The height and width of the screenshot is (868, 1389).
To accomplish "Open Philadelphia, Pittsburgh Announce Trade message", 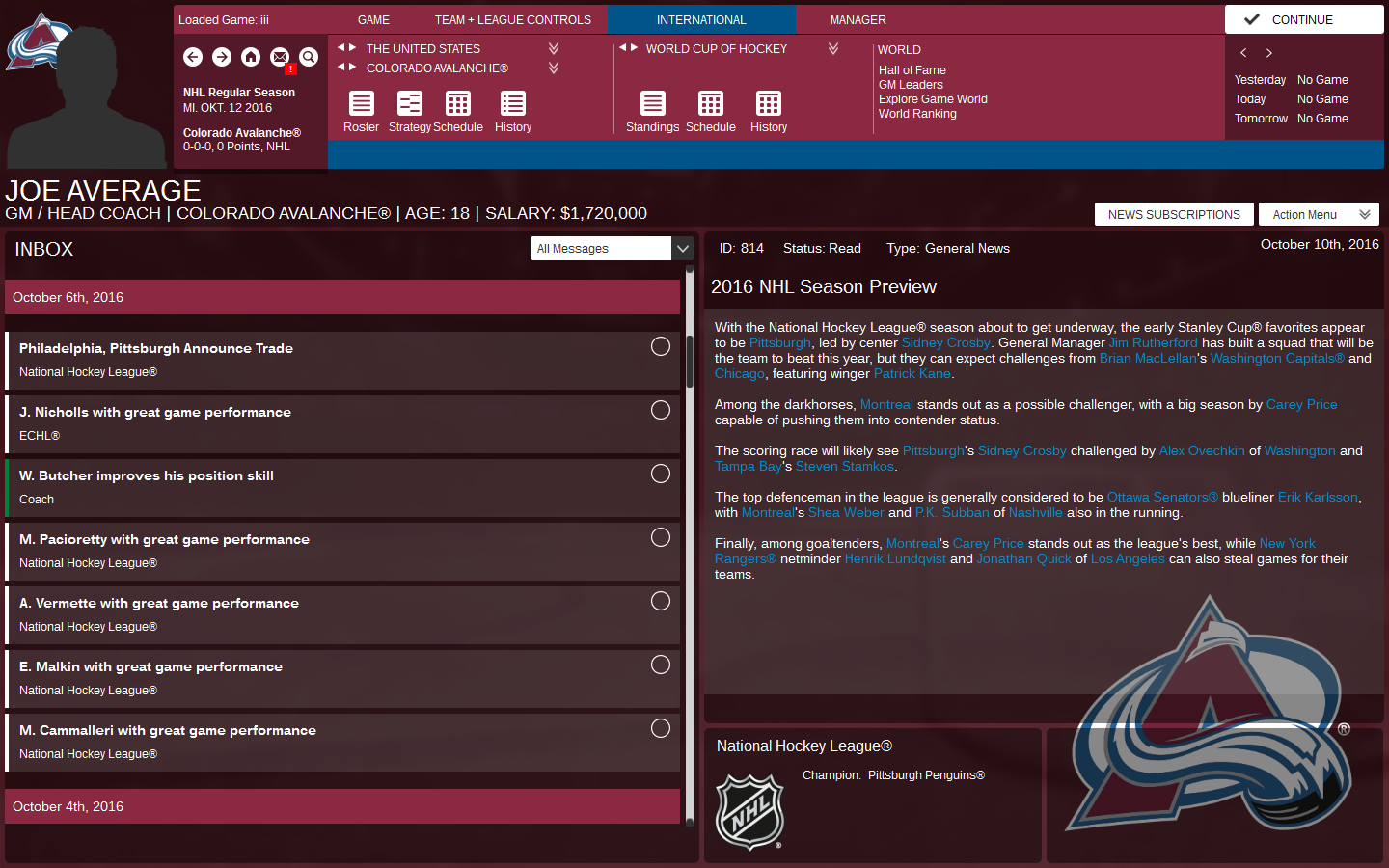I will [342, 361].
